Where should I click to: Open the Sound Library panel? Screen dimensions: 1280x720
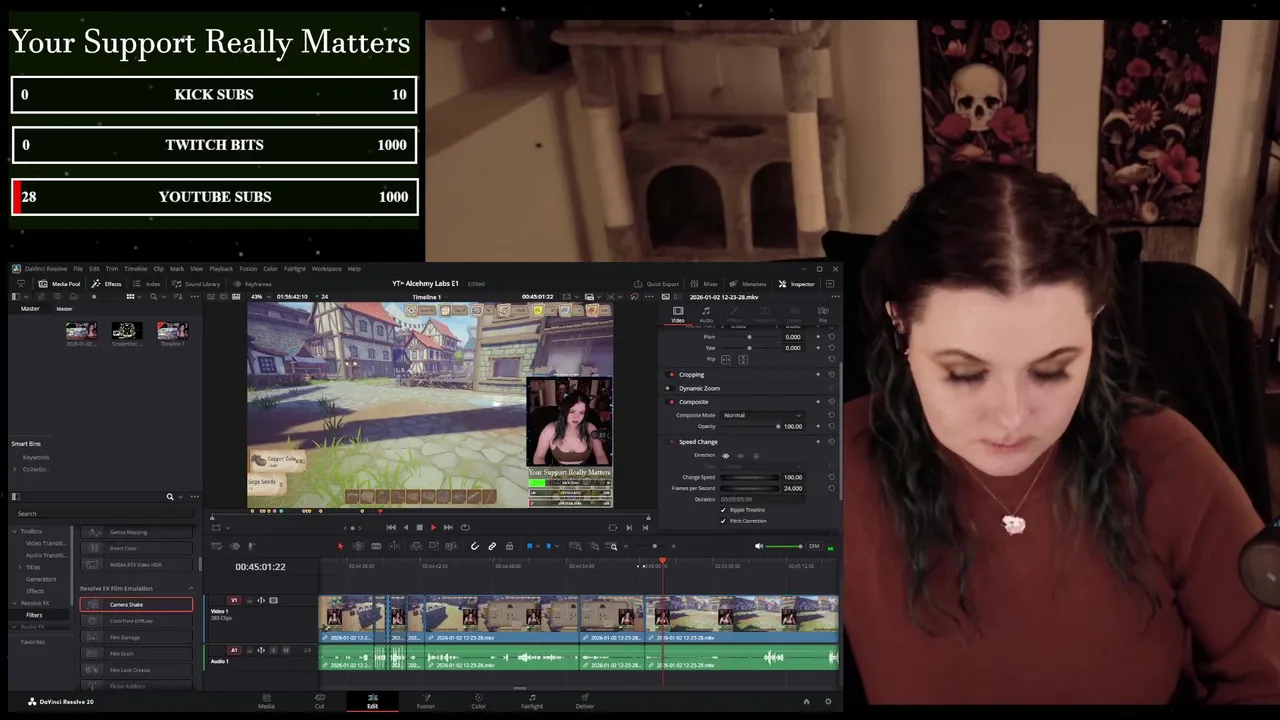pyautogui.click(x=196, y=284)
